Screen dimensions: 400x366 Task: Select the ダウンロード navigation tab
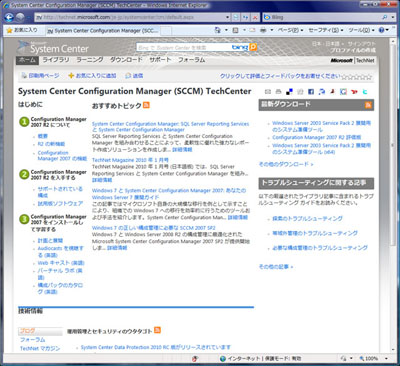[x=126, y=60]
